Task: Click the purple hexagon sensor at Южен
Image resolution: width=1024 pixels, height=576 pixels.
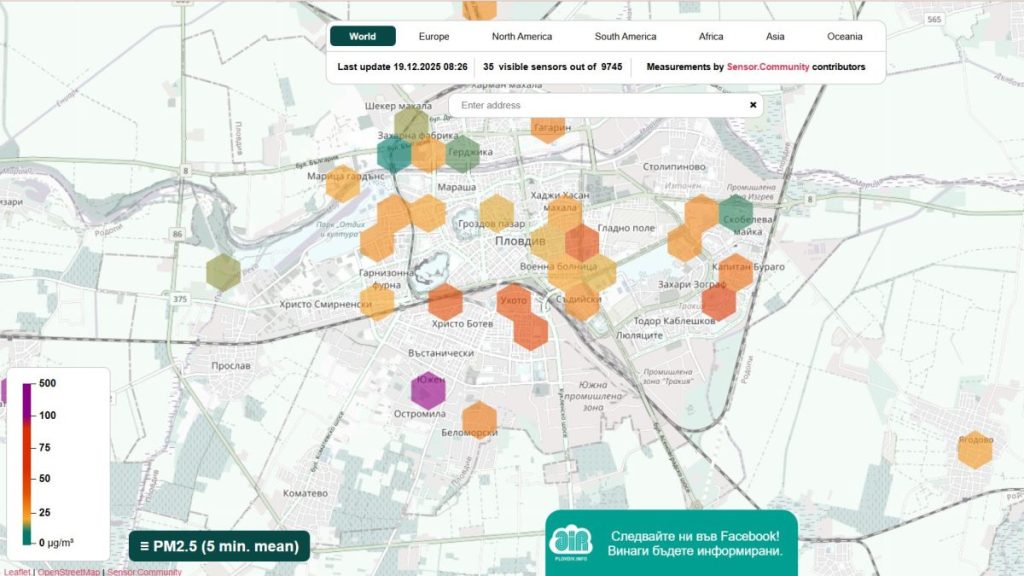Action: [428, 389]
